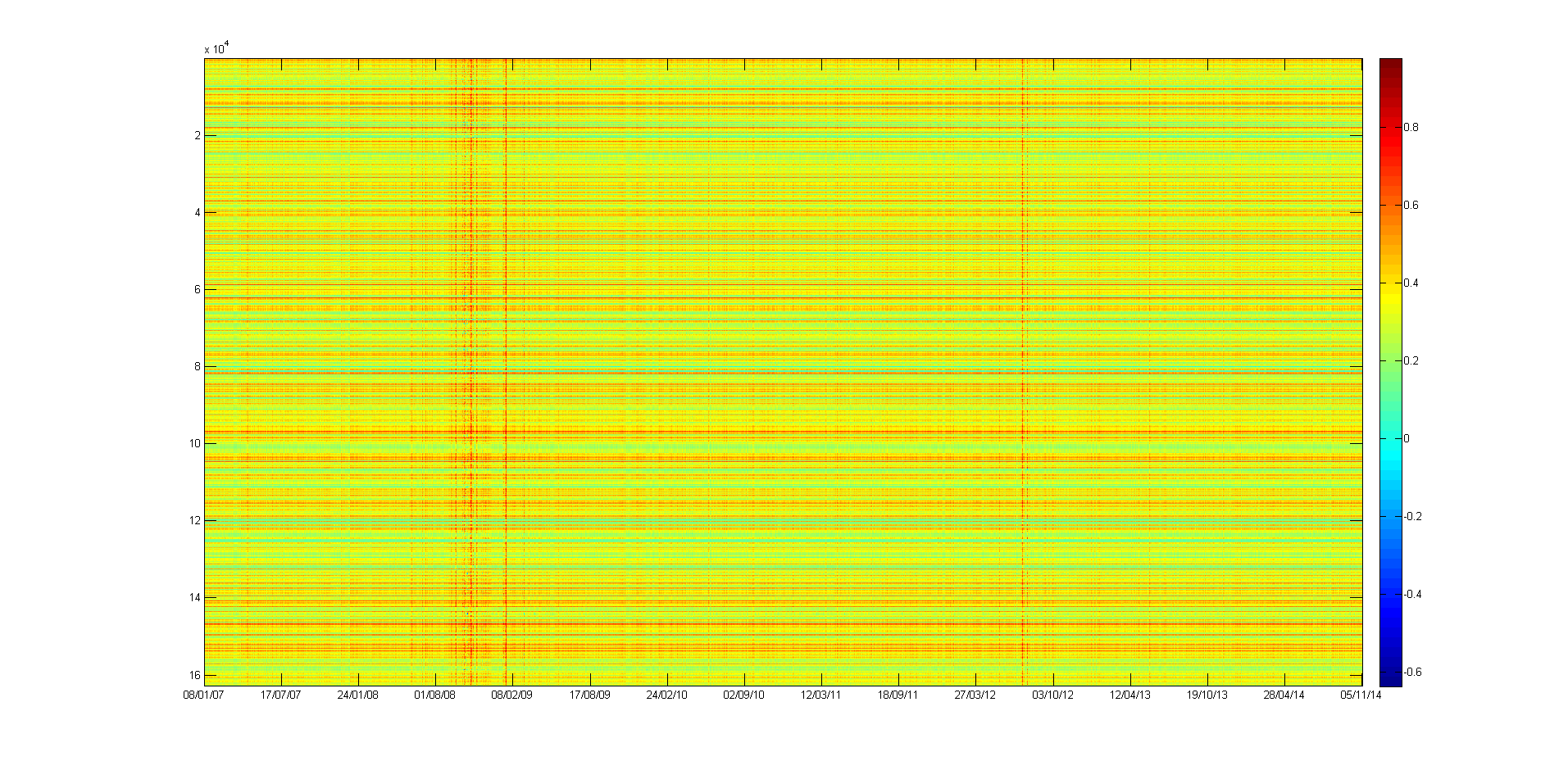Screen dimensions: 1568x770
Task: Click the x-axis date label 12/04/13
Action: 1130,695
